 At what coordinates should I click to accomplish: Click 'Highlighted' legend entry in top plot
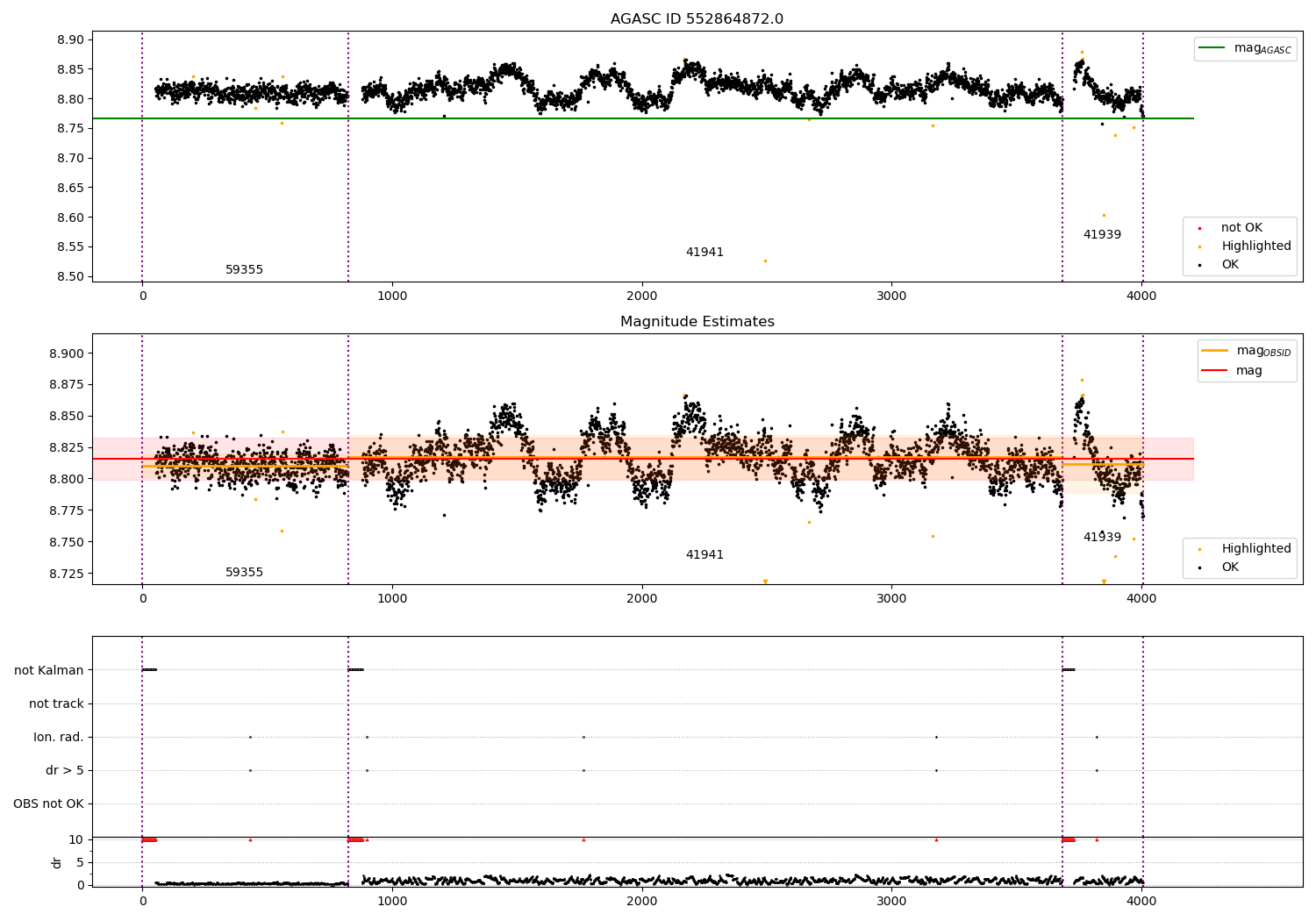[1245, 246]
